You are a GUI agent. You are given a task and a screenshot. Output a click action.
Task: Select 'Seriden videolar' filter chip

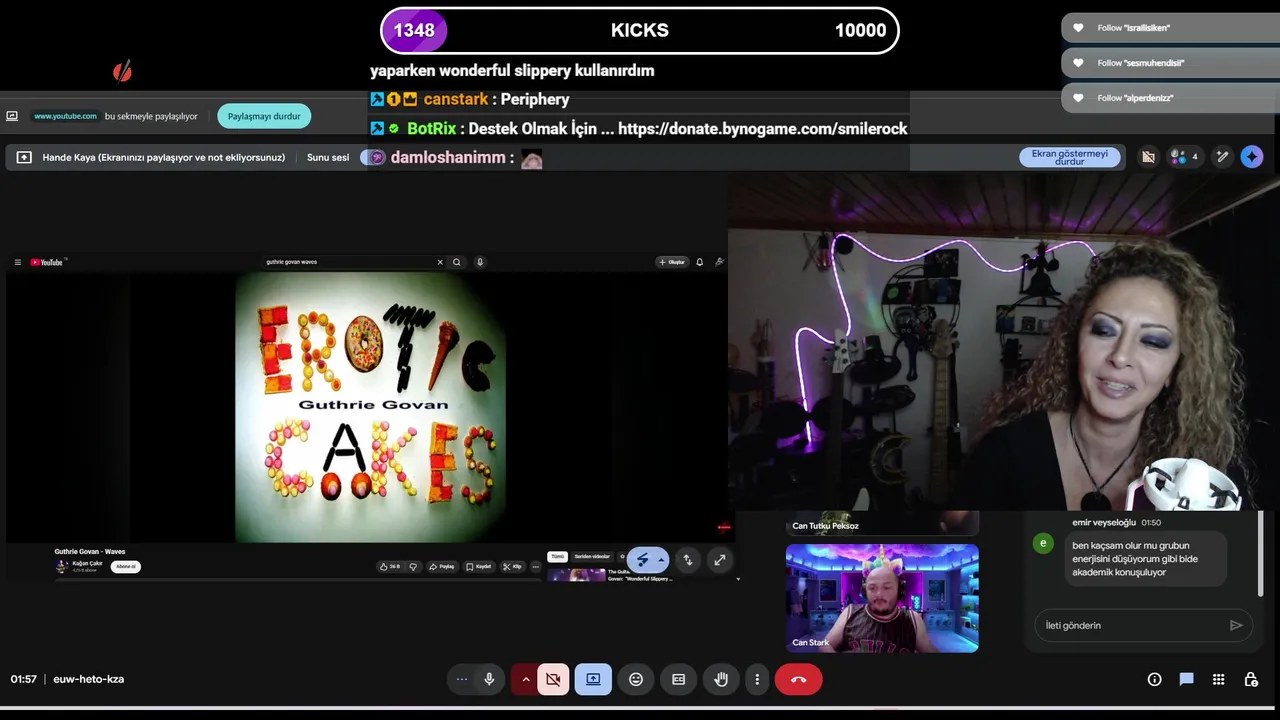(592, 556)
